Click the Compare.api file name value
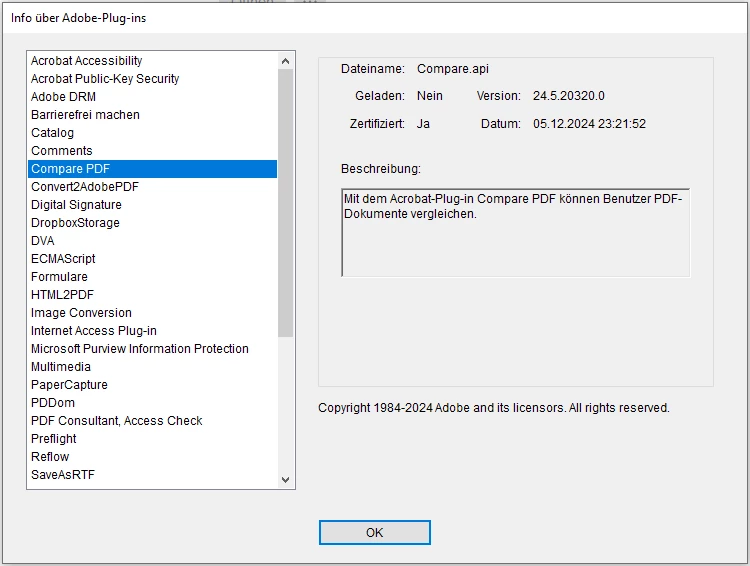This screenshot has width=750, height=566. [453, 69]
